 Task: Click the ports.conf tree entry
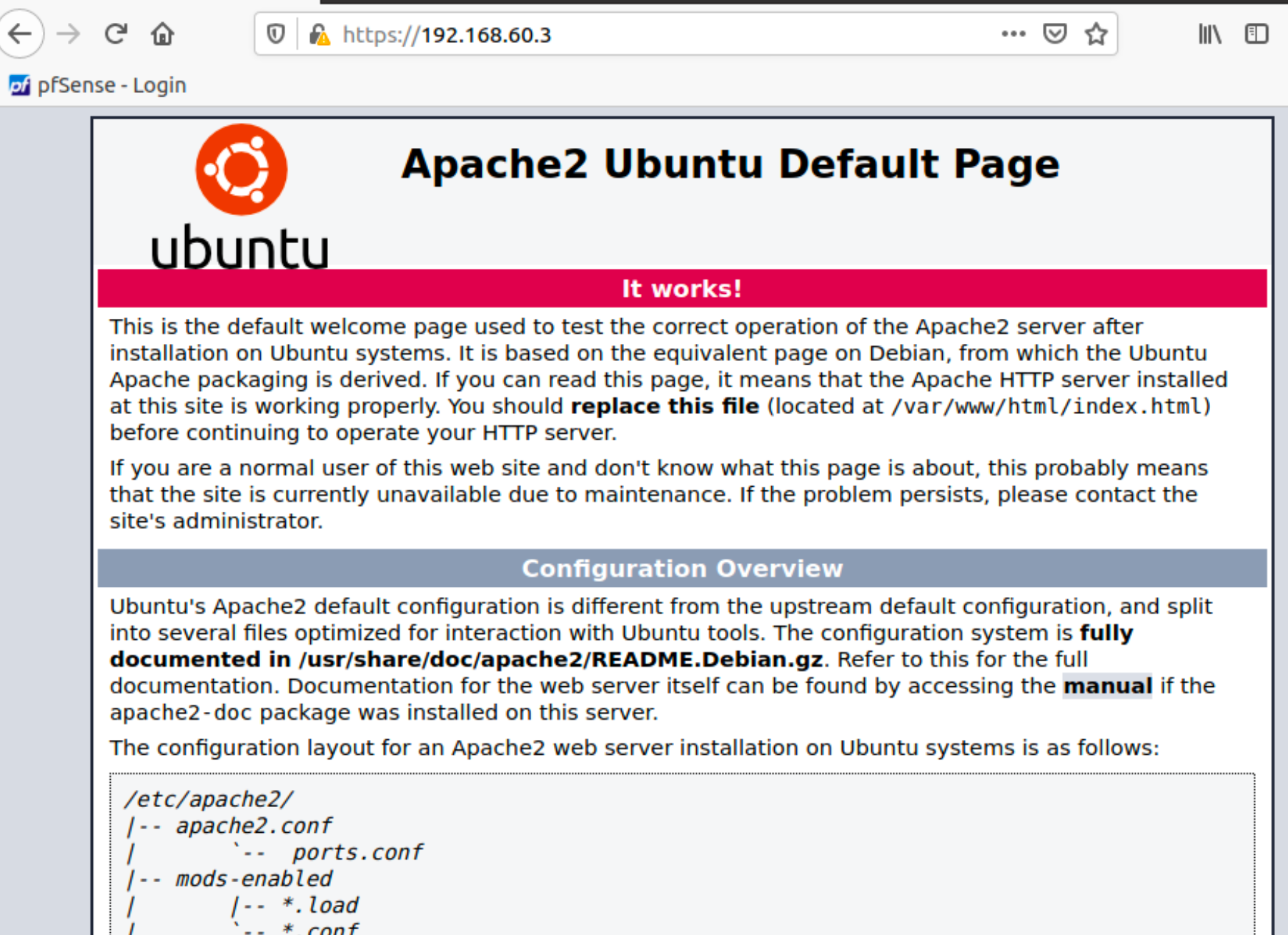[357, 852]
